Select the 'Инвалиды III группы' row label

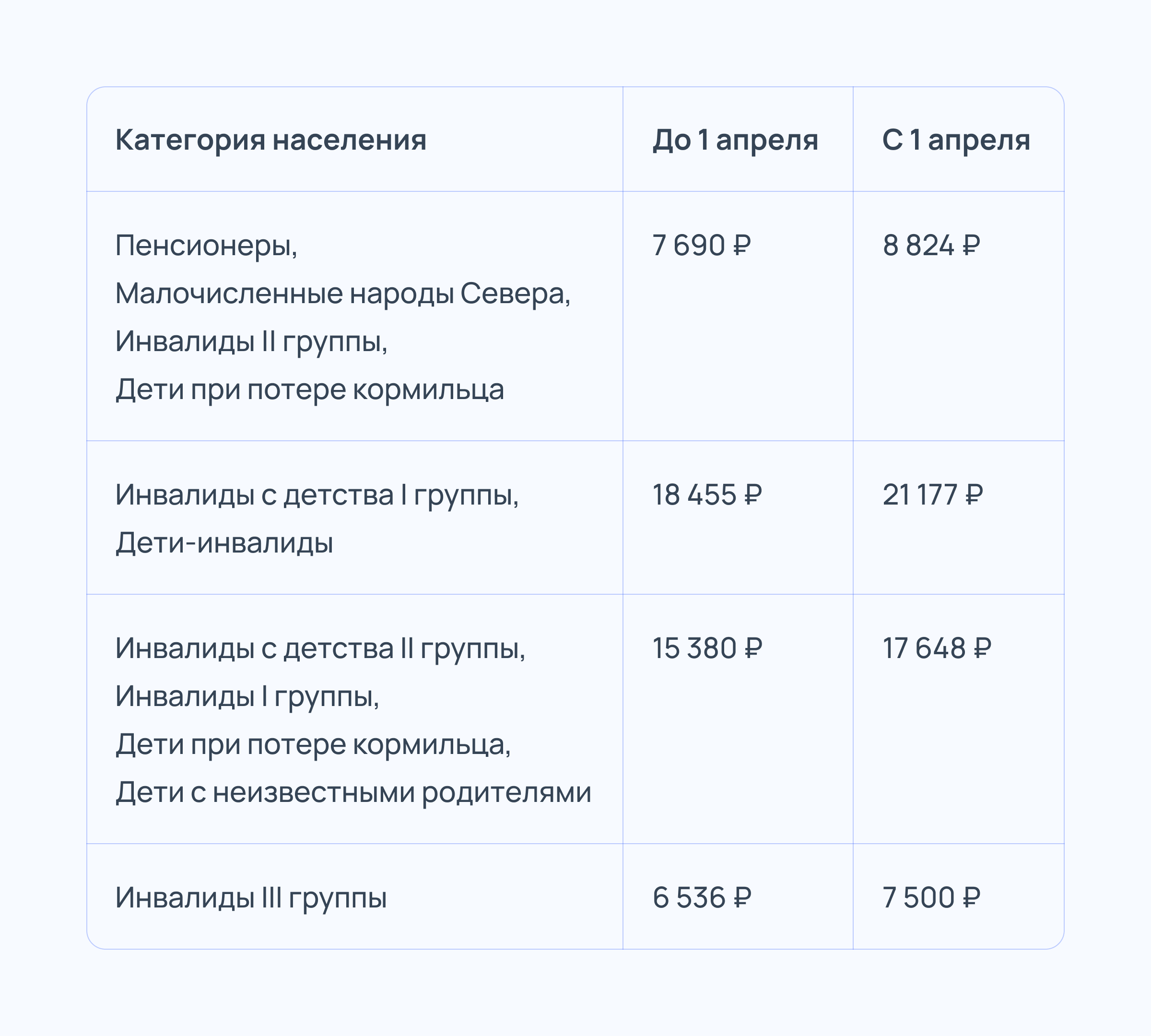251,898
